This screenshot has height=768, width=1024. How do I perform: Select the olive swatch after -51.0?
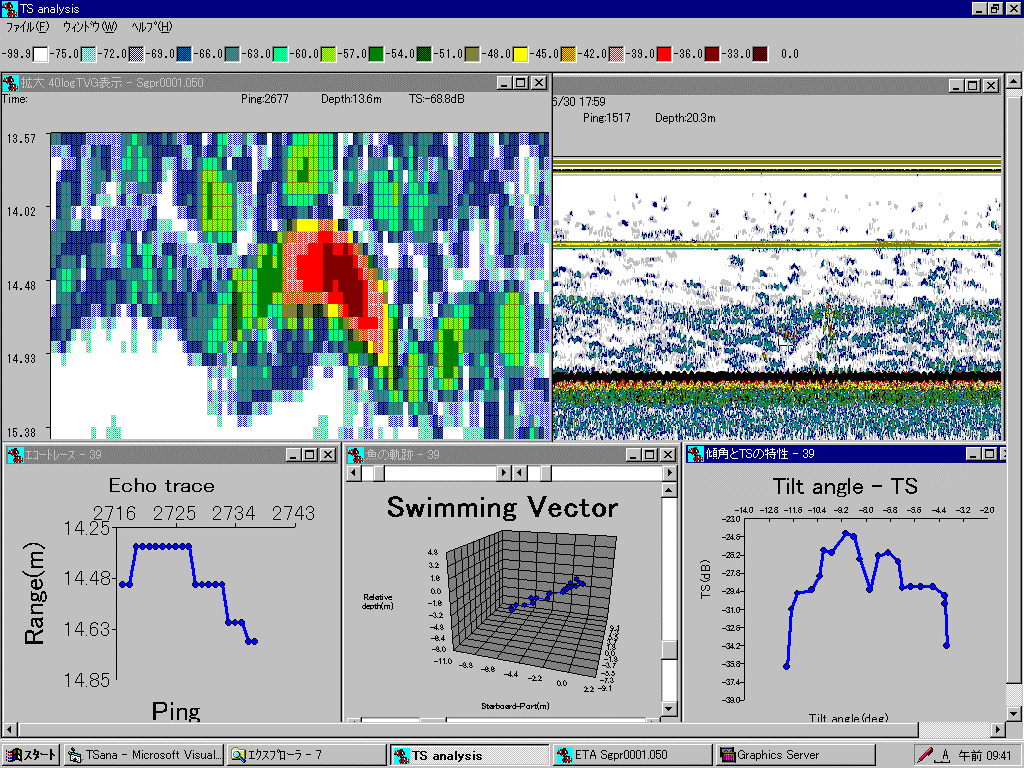pyautogui.click(x=472, y=54)
